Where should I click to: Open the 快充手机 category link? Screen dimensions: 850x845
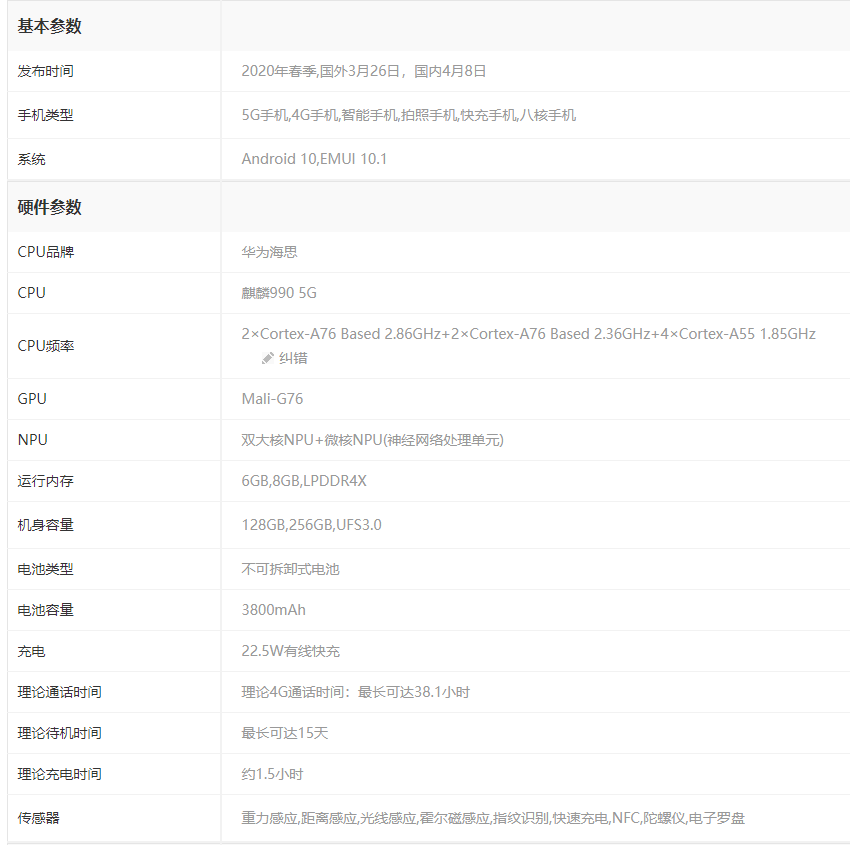(488, 115)
